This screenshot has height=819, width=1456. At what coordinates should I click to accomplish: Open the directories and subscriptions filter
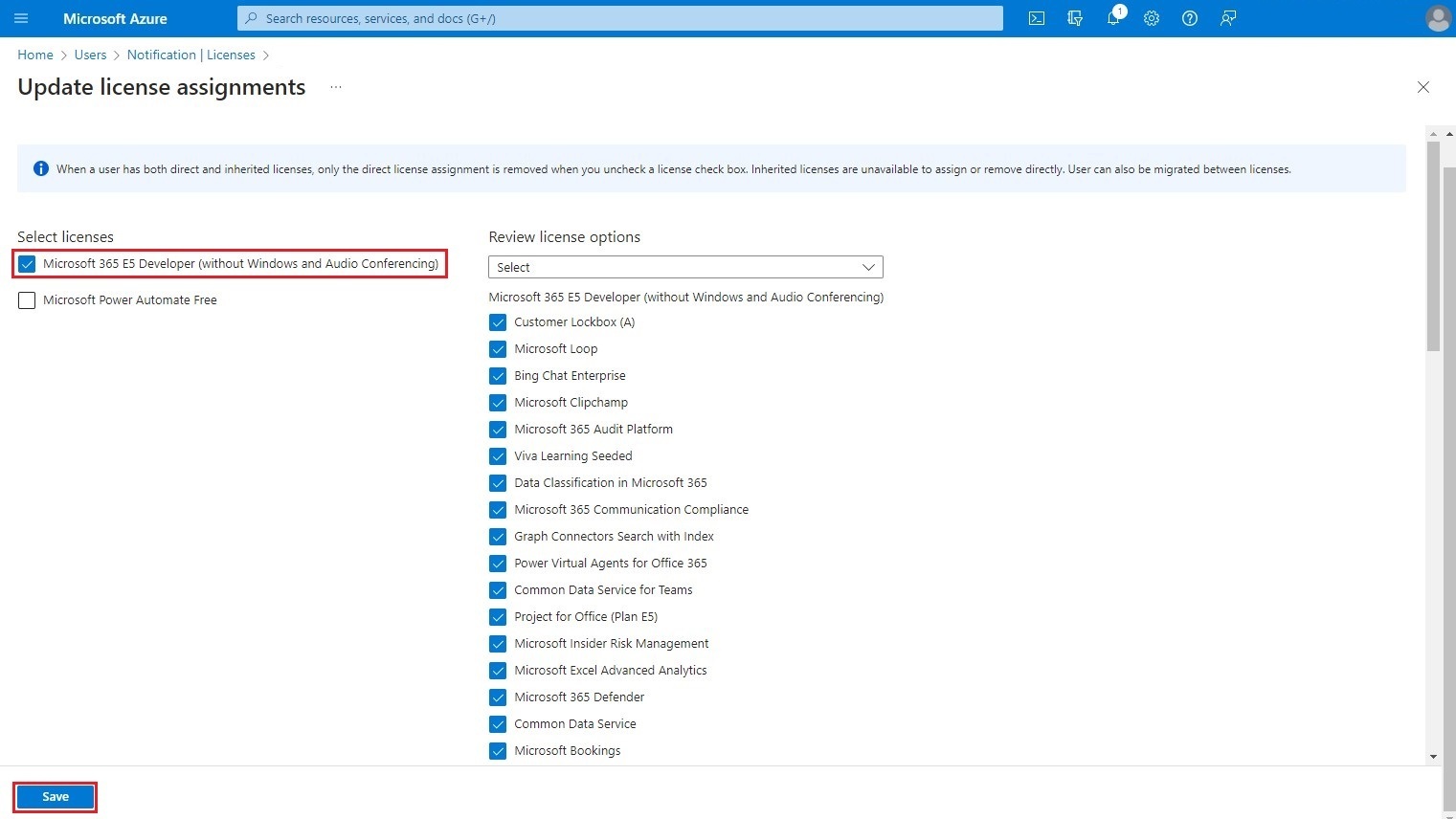pos(1074,18)
